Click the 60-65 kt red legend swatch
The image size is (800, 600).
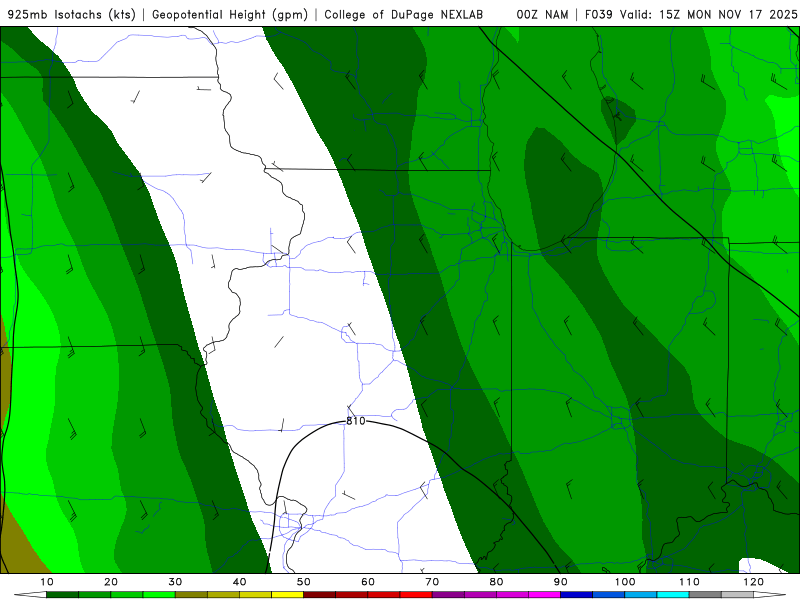384,595
